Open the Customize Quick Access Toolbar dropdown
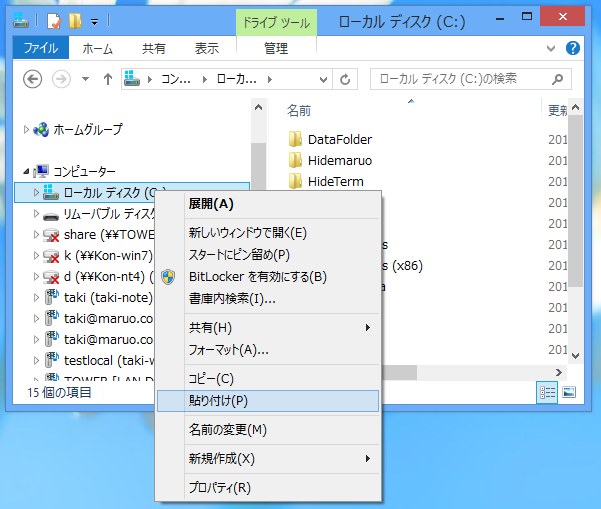 (94, 22)
